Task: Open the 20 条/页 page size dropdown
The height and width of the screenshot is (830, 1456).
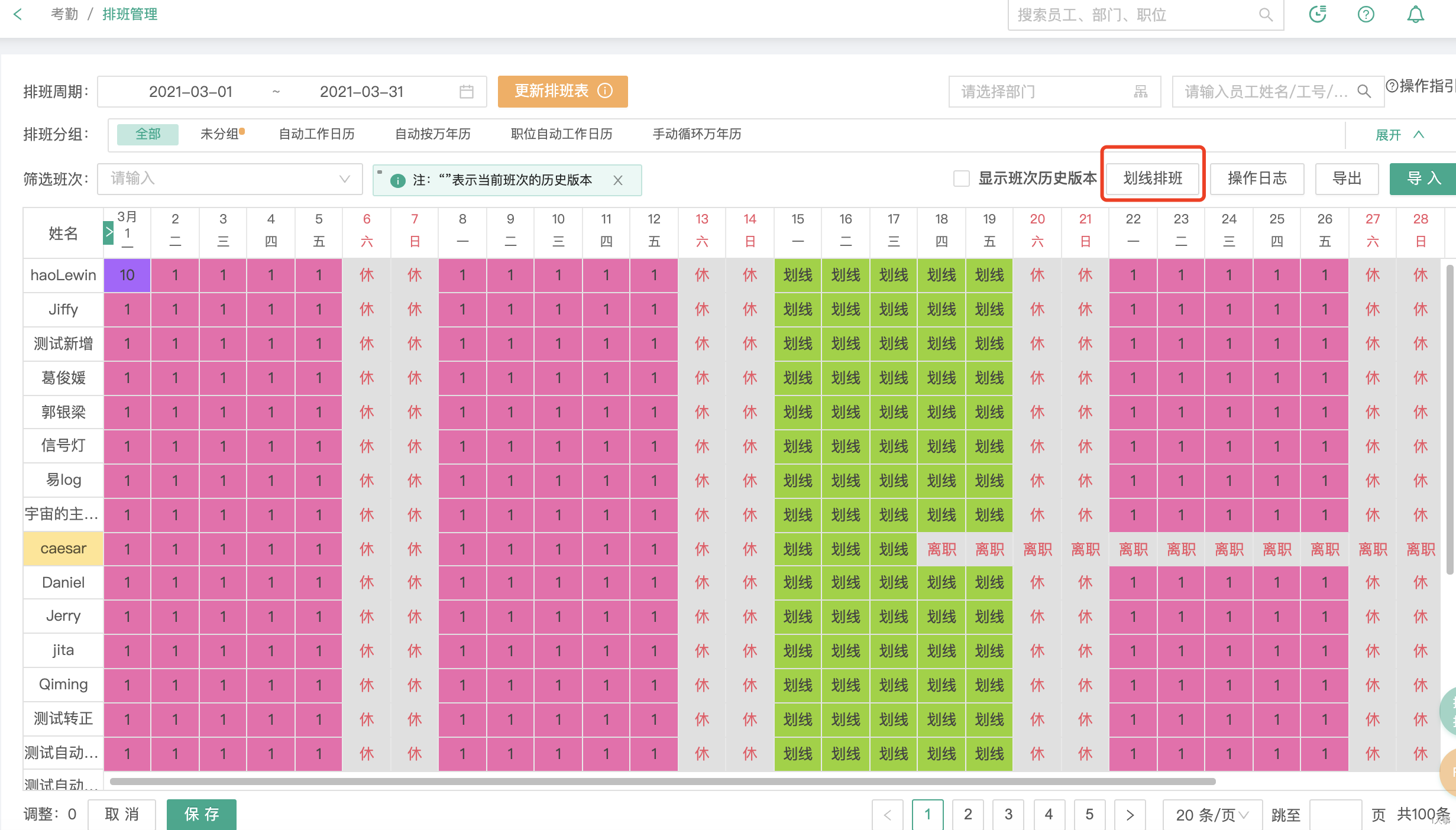Action: 1212,815
